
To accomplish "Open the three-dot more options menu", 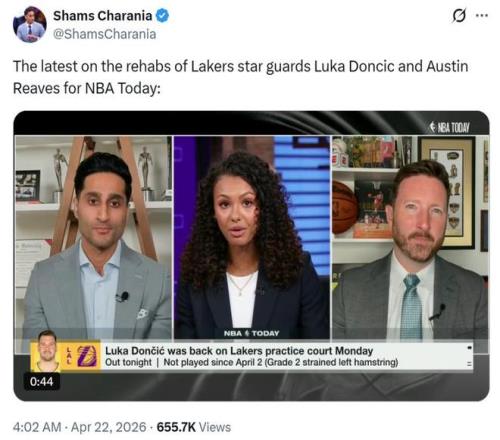I will [482, 15].
